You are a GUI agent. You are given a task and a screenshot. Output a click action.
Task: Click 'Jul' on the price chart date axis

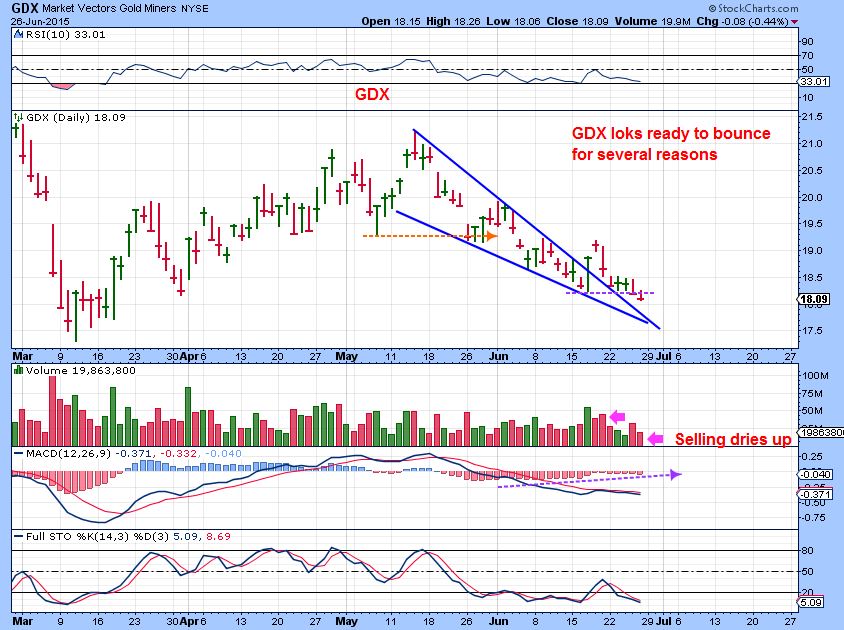664,356
